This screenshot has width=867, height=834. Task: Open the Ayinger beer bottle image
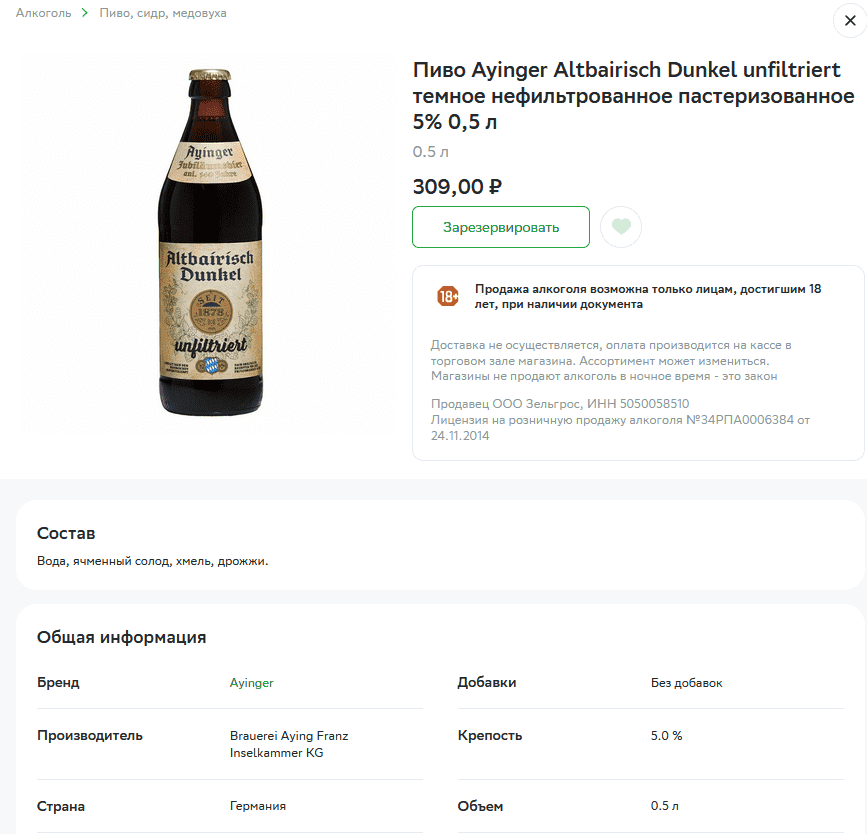(210, 242)
